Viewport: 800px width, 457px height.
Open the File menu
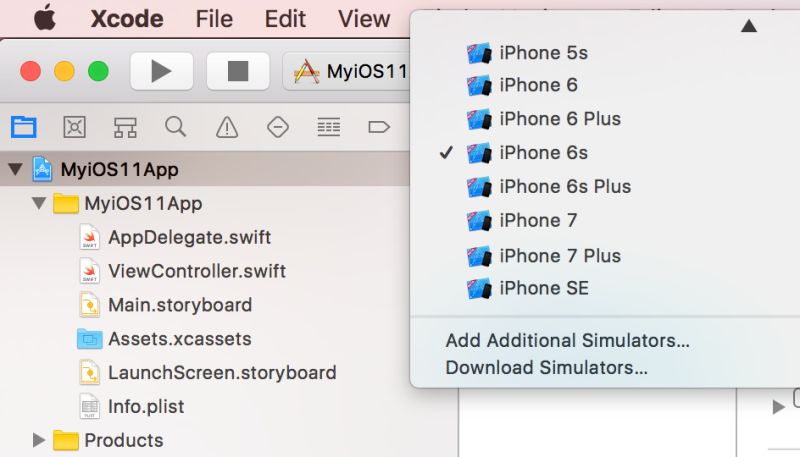(214, 19)
